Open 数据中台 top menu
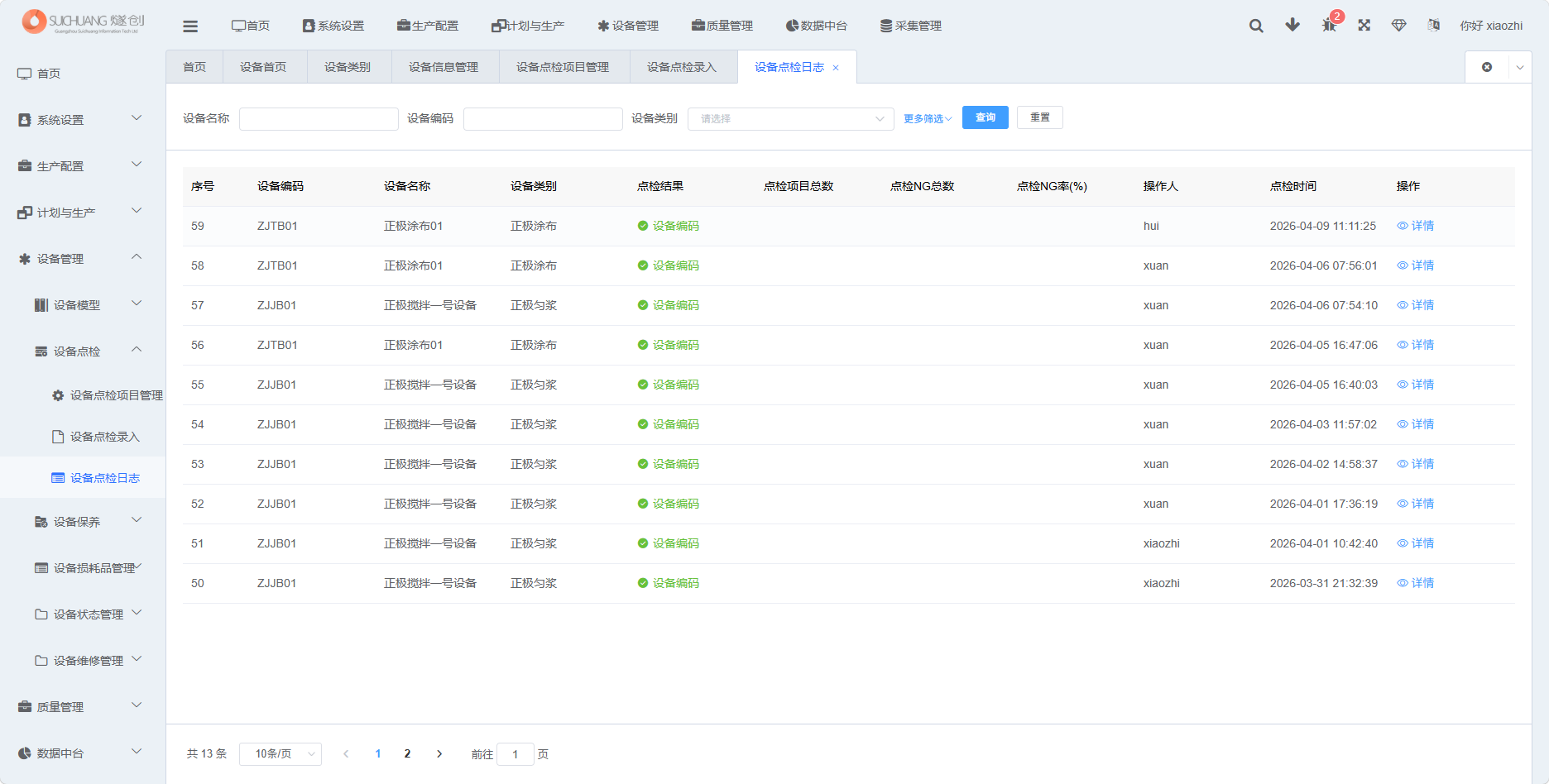Image resolution: width=1549 pixels, height=784 pixels. (817, 26)
